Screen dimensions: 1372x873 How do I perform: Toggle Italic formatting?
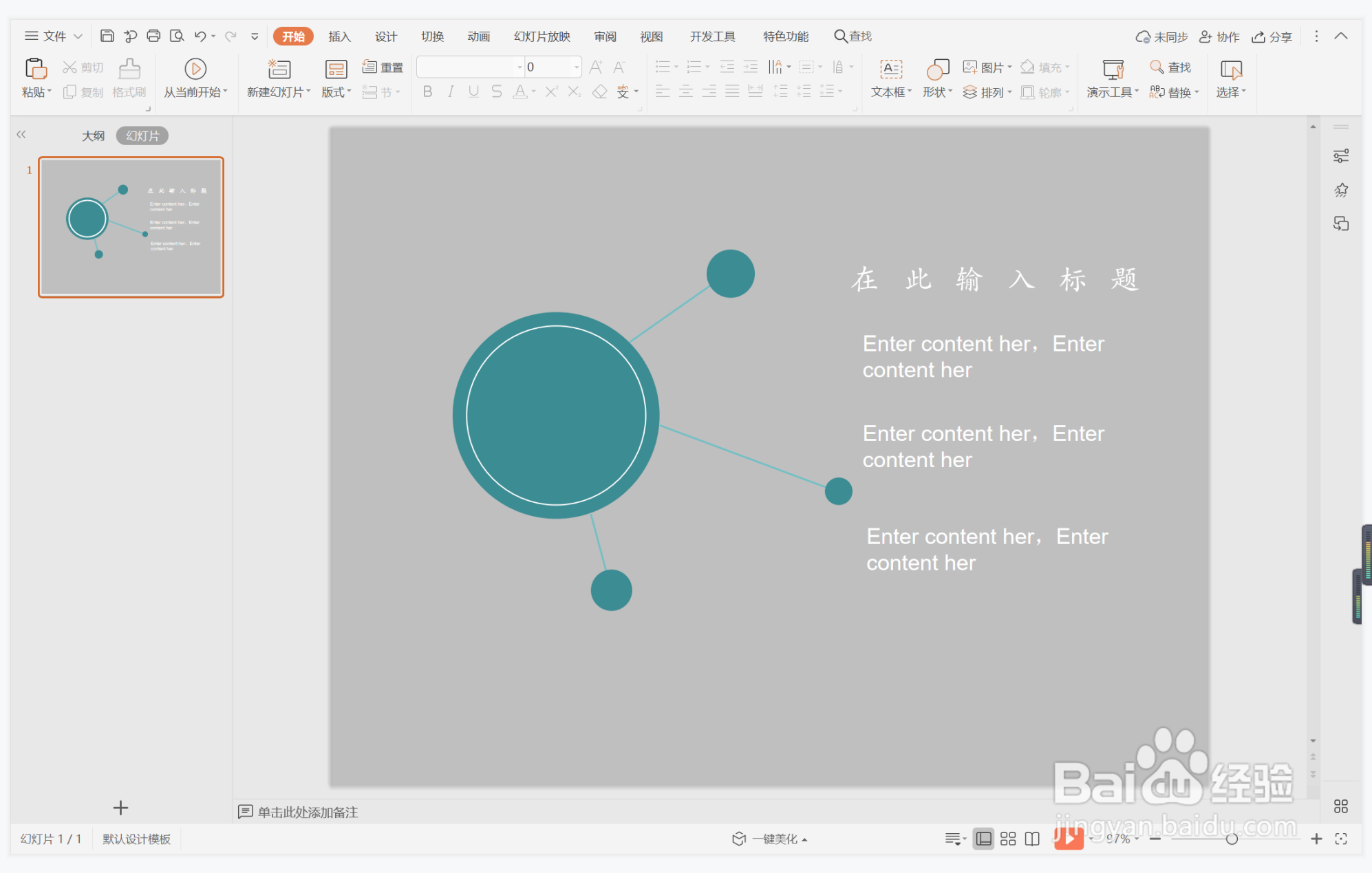(x=450, y=91)
